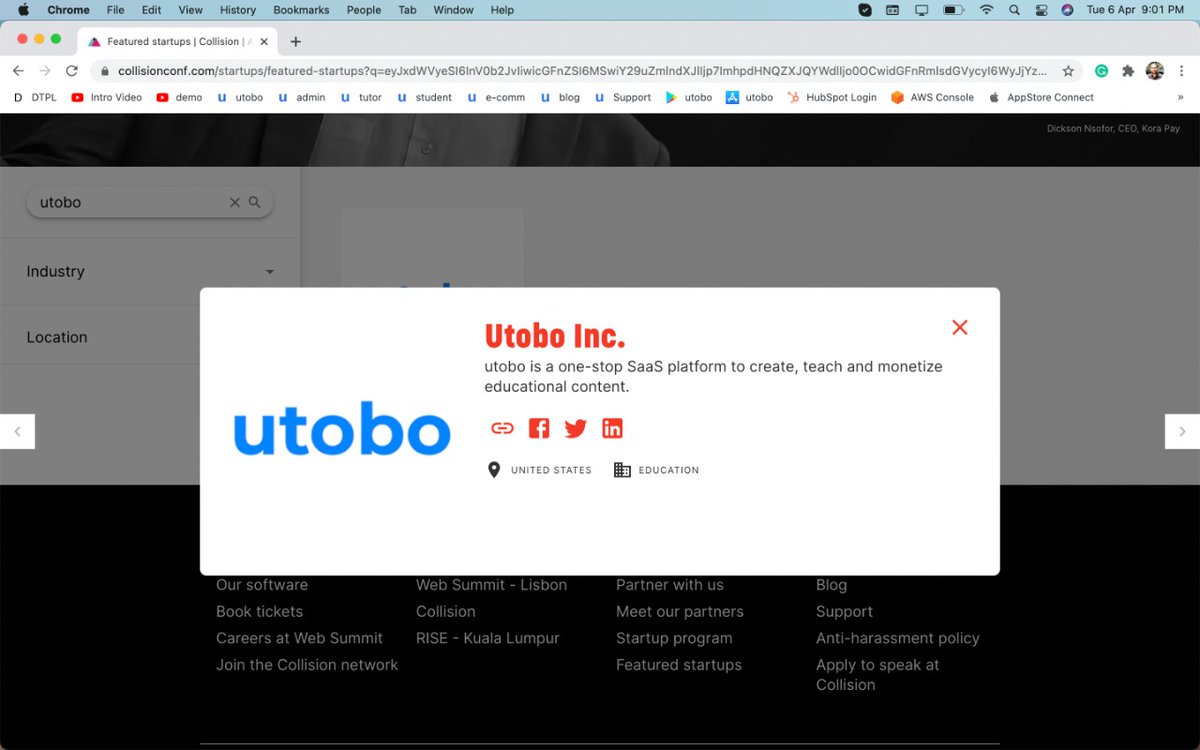Expand the Industry filter
The image size is (1200, 750).
point(150,271)
